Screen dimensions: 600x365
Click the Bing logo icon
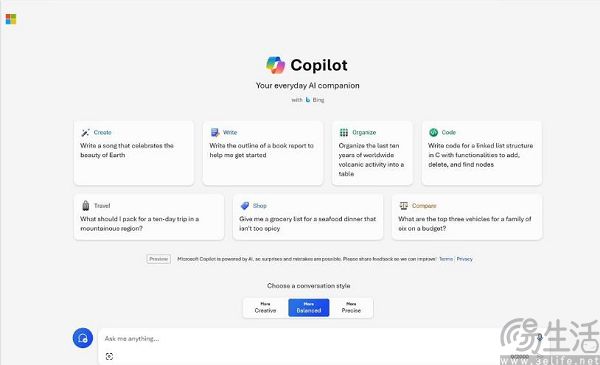pos(308,100)
